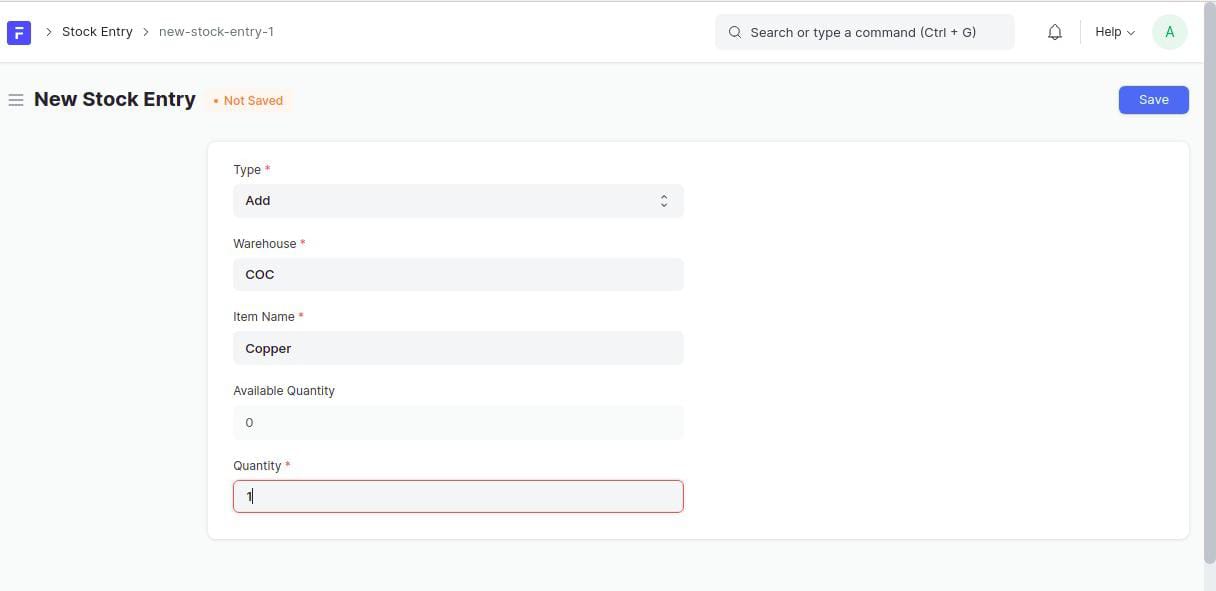1216x591 pixels.
Task: Toggle the sidebar hamburger menu
Action: click(x=16, y=100)
